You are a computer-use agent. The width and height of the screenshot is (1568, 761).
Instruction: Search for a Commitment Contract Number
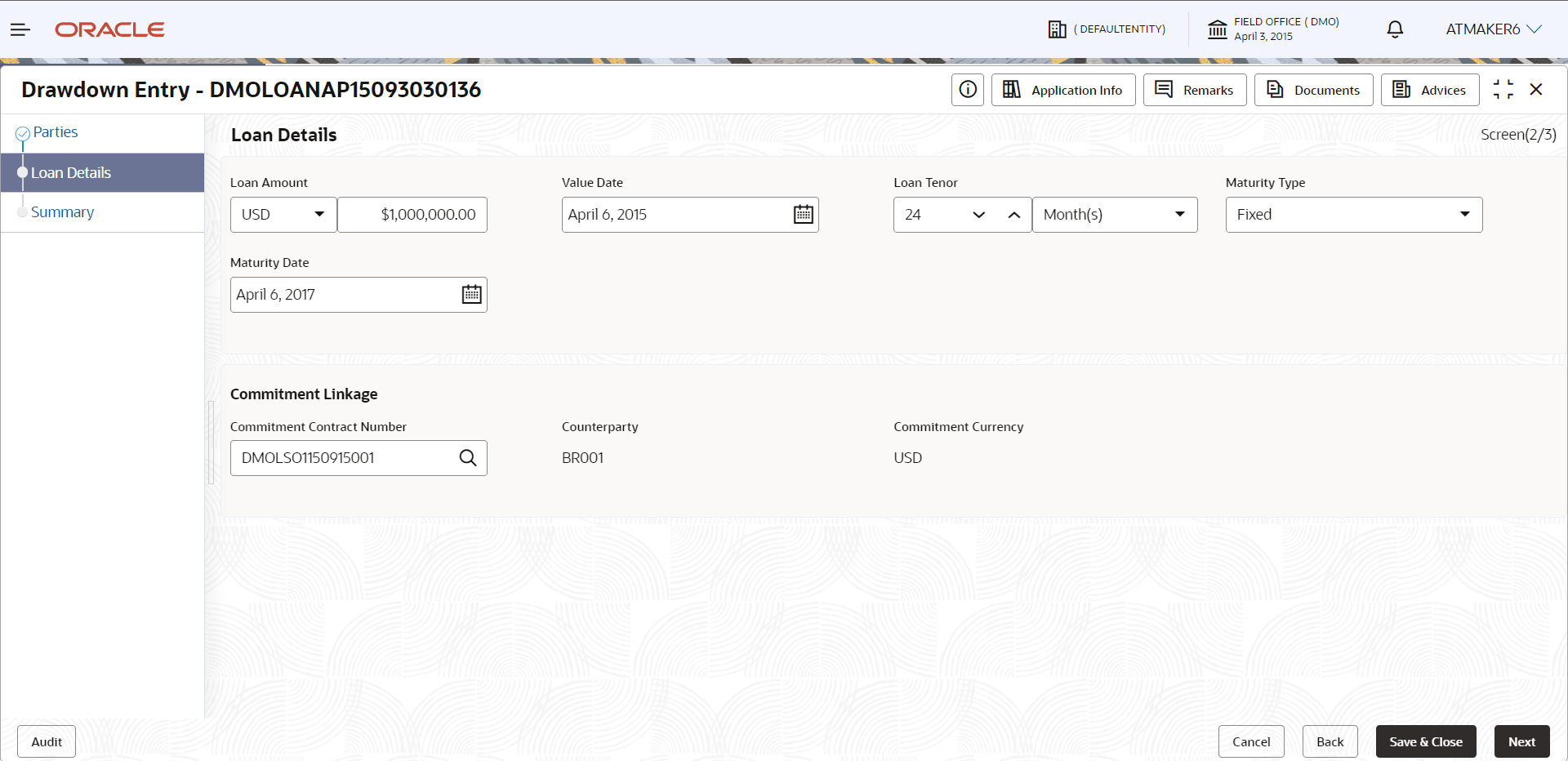pyautogui.click(x=468, y=458)
